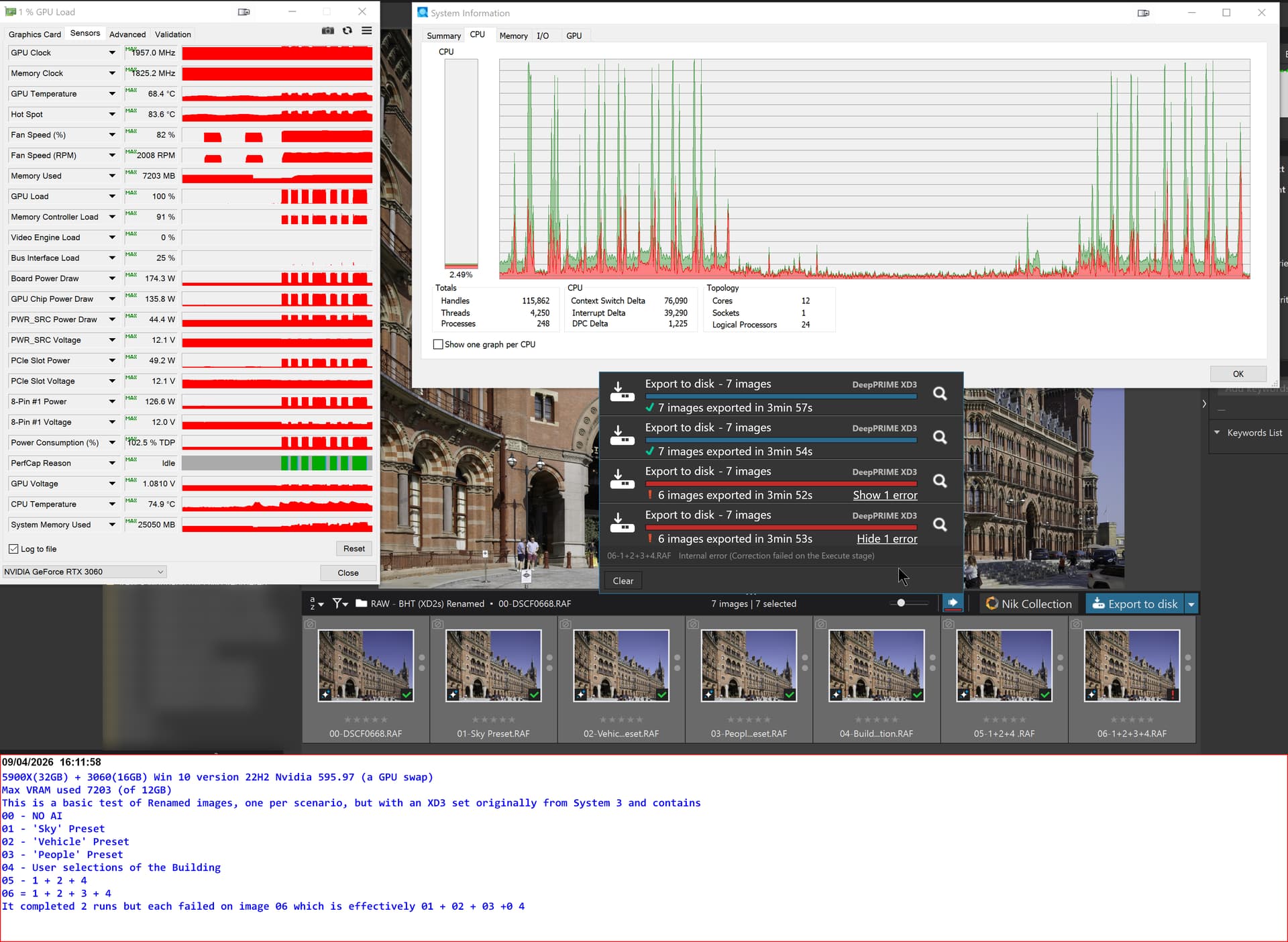Switch to the Memory tab
This screenshot has height=942, width=1288.
(x=513, y=36)
